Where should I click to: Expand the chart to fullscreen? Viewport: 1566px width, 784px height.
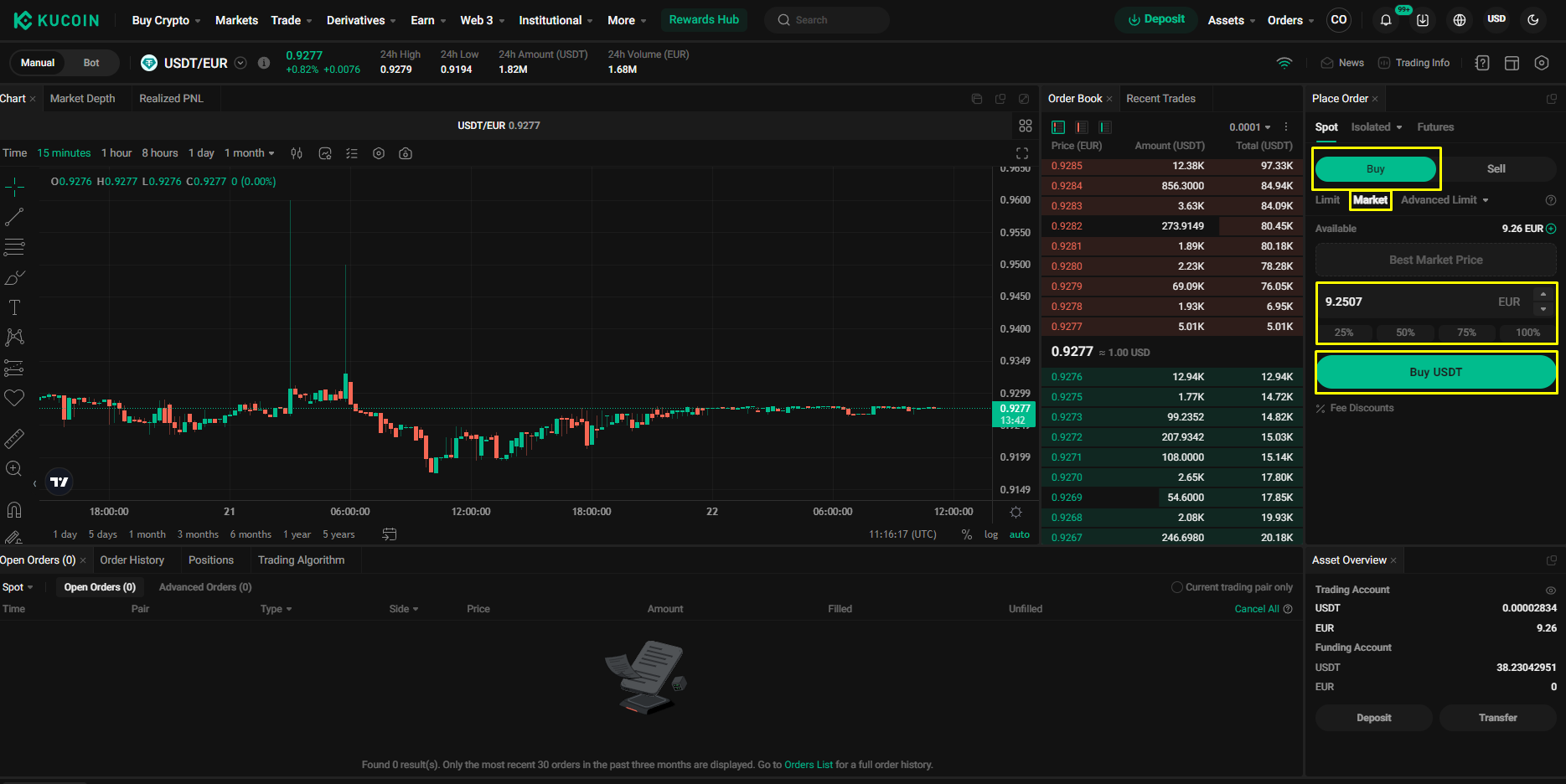pos(1022,153)
